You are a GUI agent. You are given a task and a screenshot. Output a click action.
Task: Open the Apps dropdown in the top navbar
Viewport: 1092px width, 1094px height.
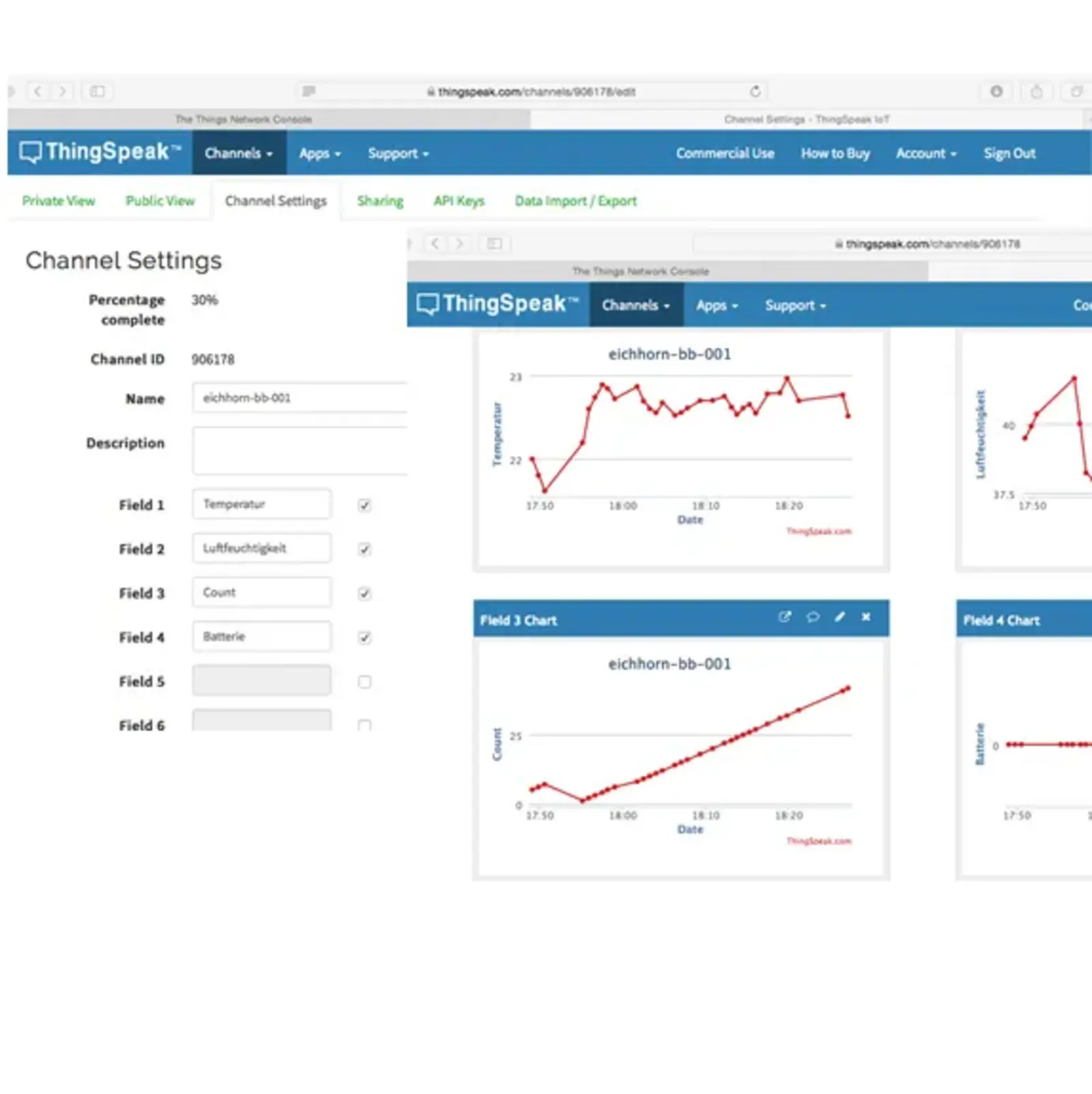[319, 154]
